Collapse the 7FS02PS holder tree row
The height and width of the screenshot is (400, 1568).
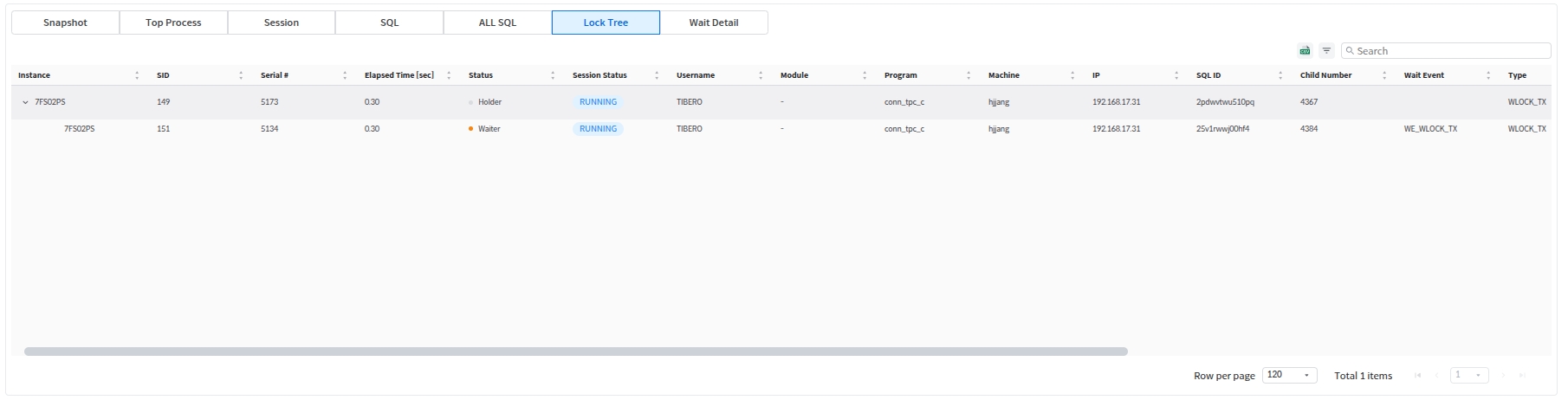pos(25,102)
